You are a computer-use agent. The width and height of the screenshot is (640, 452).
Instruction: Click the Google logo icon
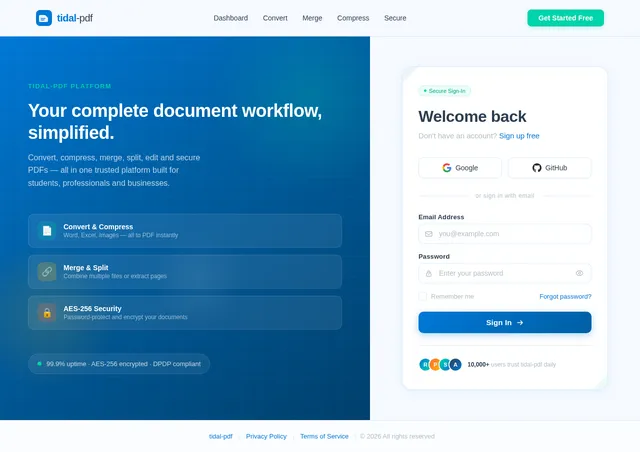tap(447, 168)
